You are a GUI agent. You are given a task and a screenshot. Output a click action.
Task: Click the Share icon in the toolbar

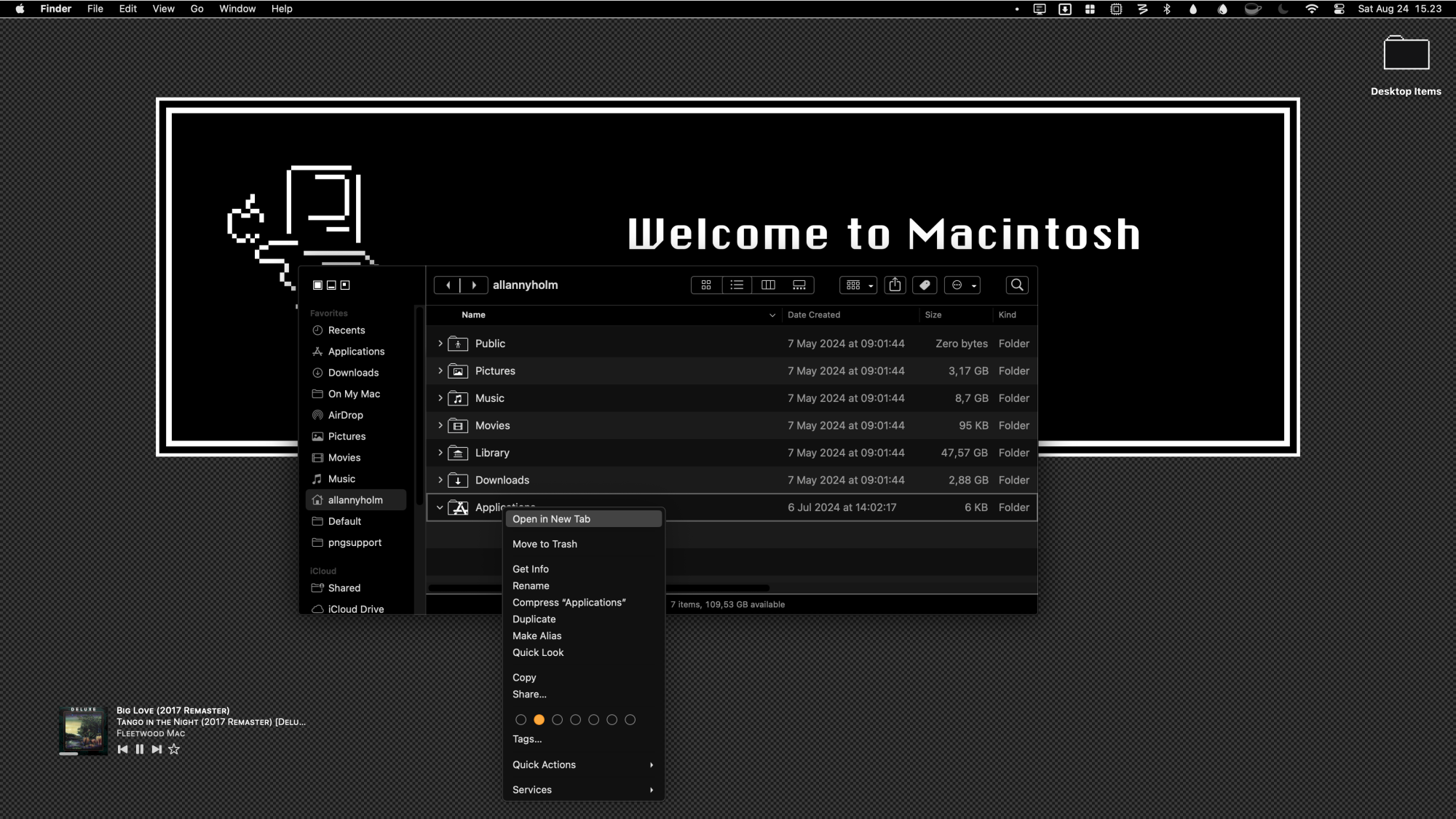coord(895,285)
